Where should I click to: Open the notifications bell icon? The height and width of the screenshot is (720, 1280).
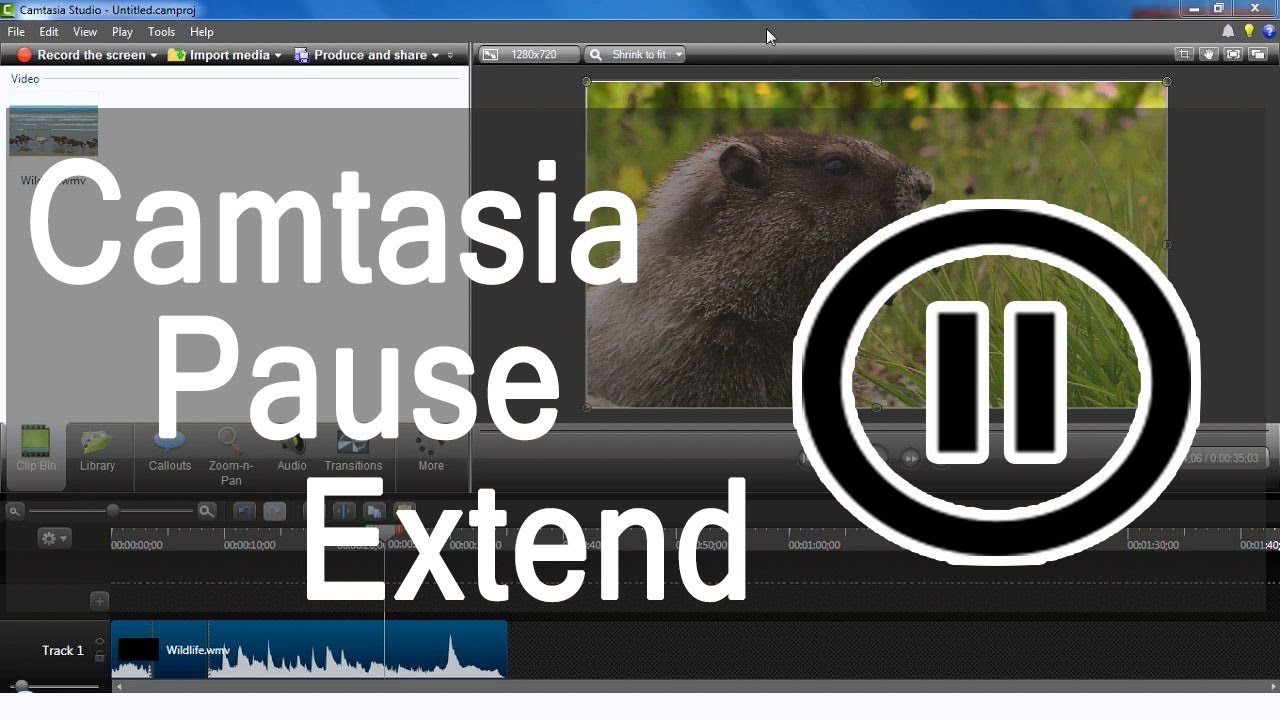coord(1229,32)
